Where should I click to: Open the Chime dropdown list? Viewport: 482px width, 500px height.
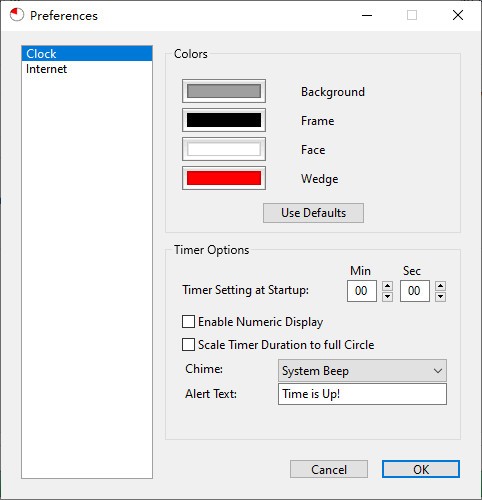click(x=362, y=370)
